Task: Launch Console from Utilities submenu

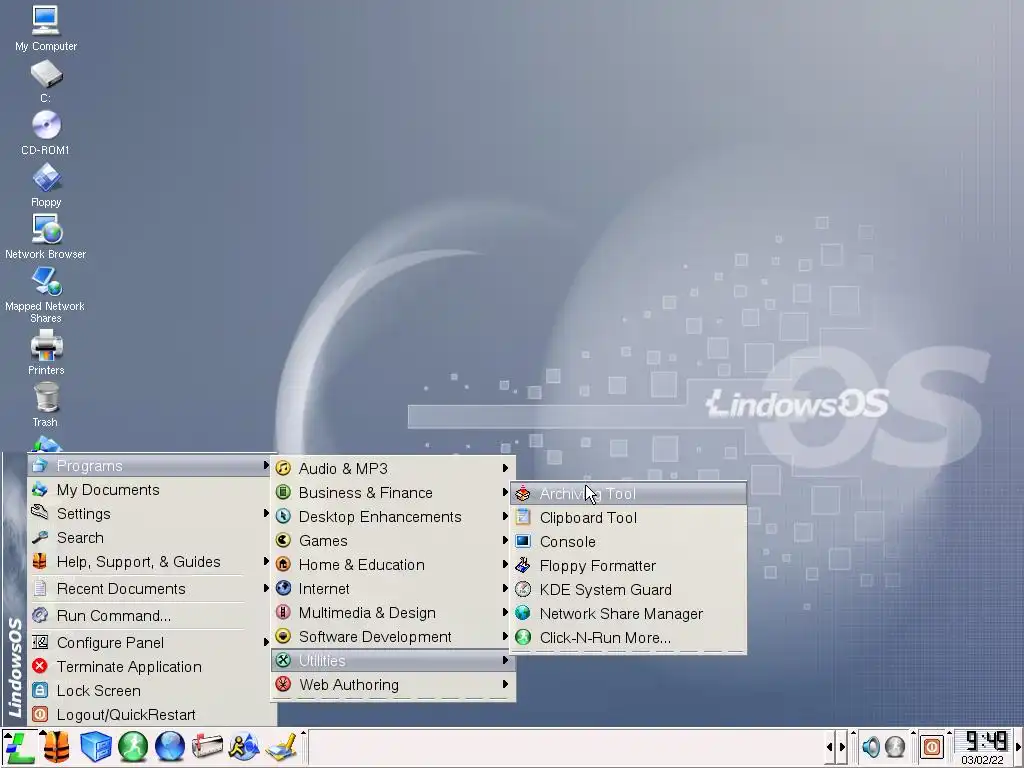Action: (628, 542)
